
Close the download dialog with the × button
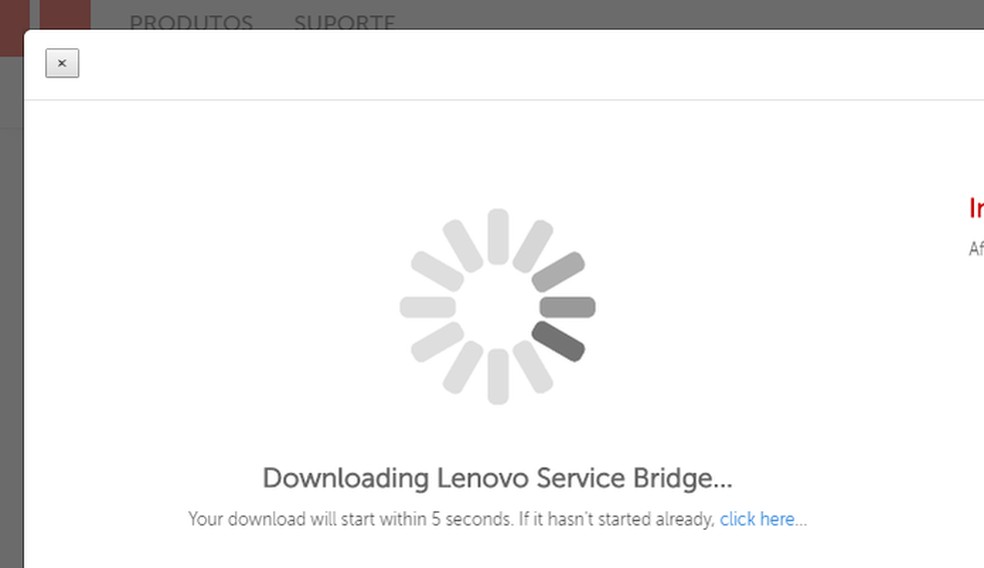[x=62, y=63]
